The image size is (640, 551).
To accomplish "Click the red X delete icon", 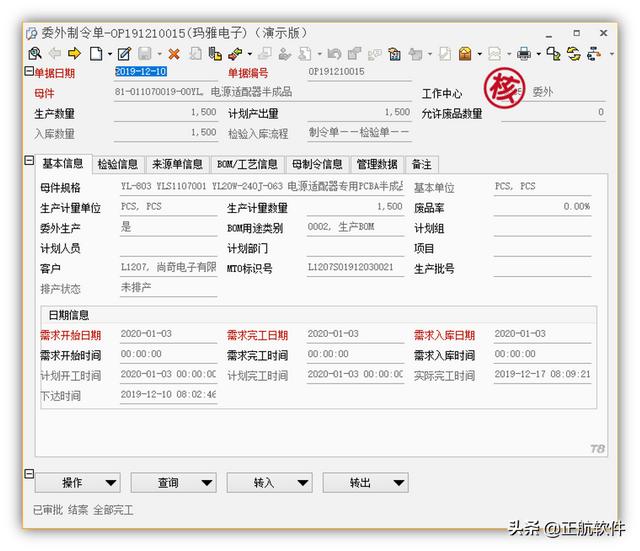I will (x=174, y=53).
